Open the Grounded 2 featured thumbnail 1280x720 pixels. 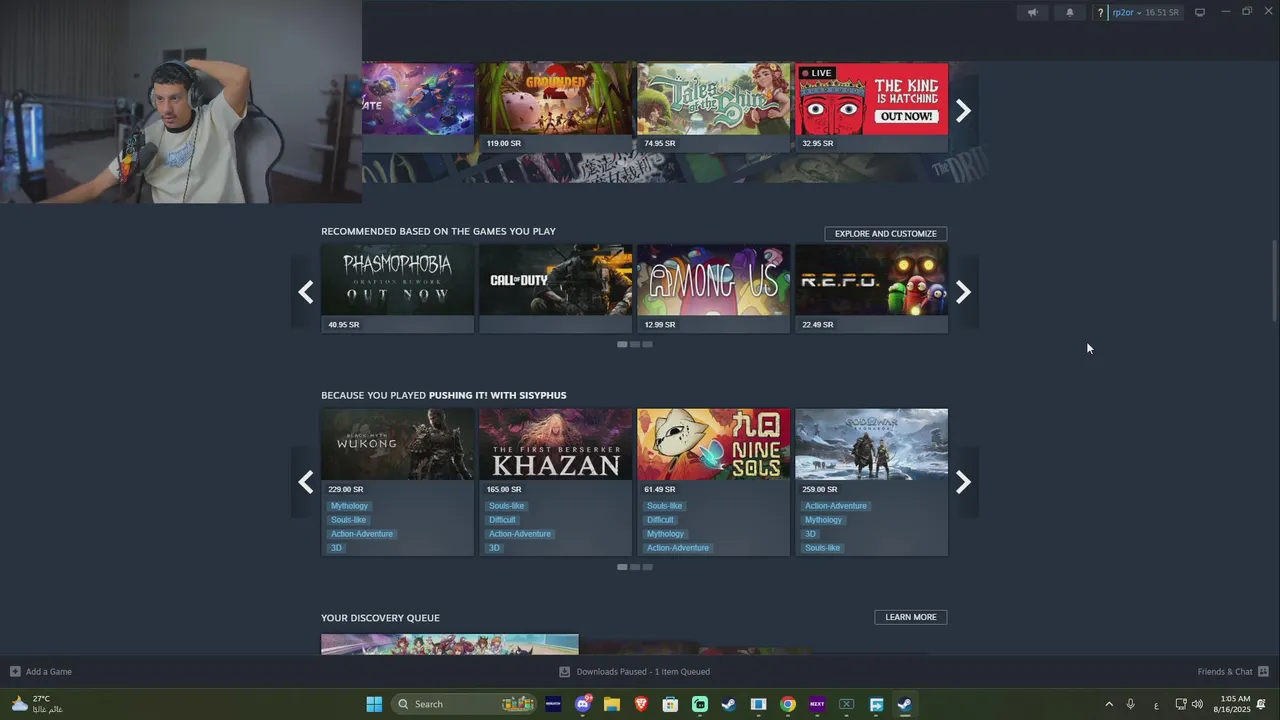coord(555,99)
